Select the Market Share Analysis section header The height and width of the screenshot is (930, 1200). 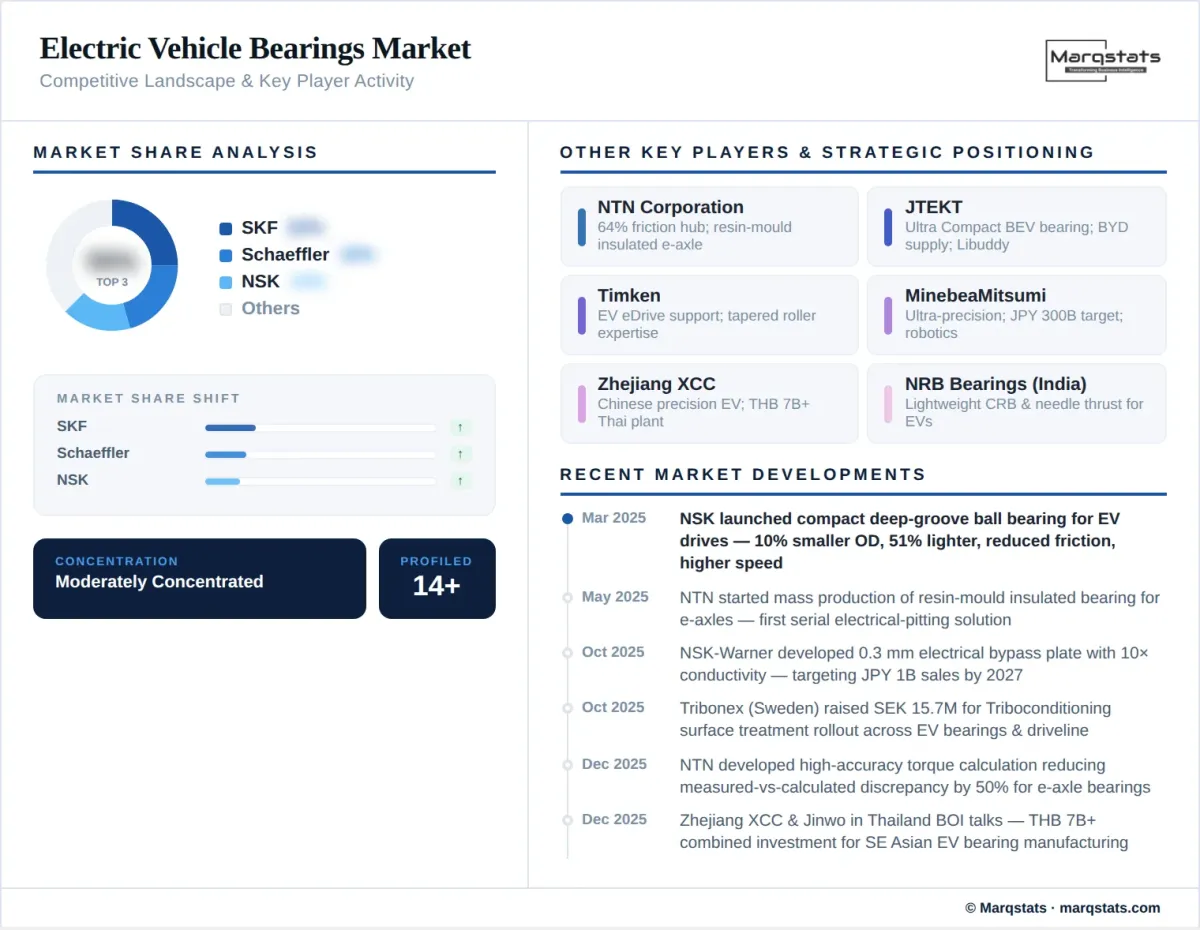pyautogui.click(x=175, y=152)
